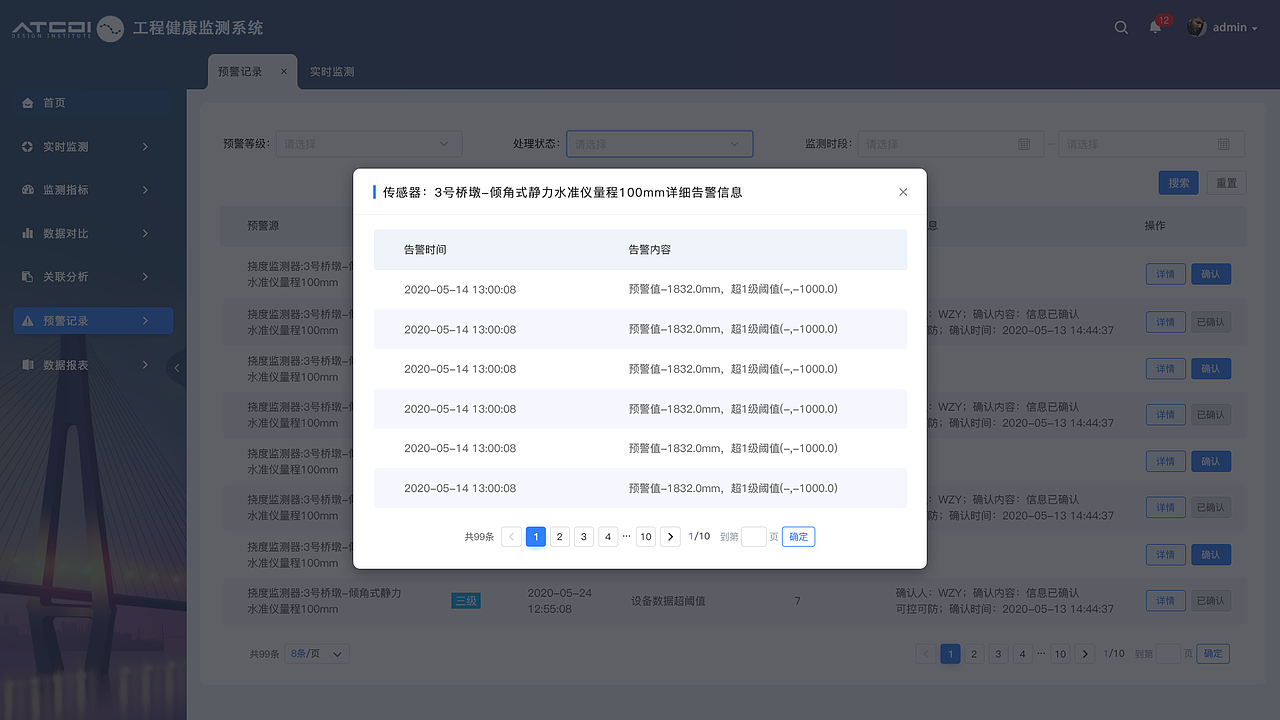Select page 2 in background table pagination

click(974, 654)
